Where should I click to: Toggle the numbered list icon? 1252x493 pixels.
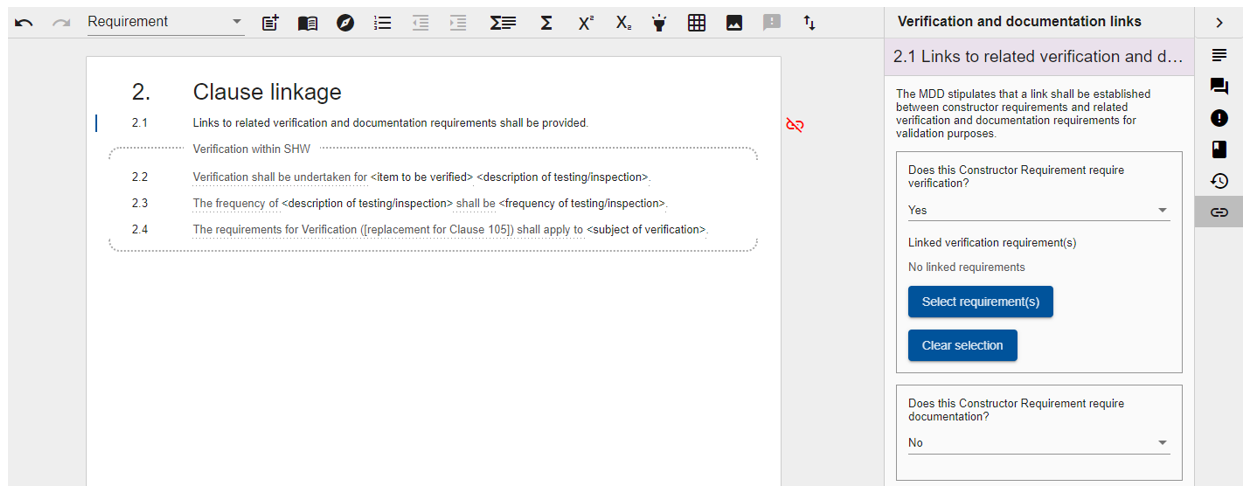(382, 22)
